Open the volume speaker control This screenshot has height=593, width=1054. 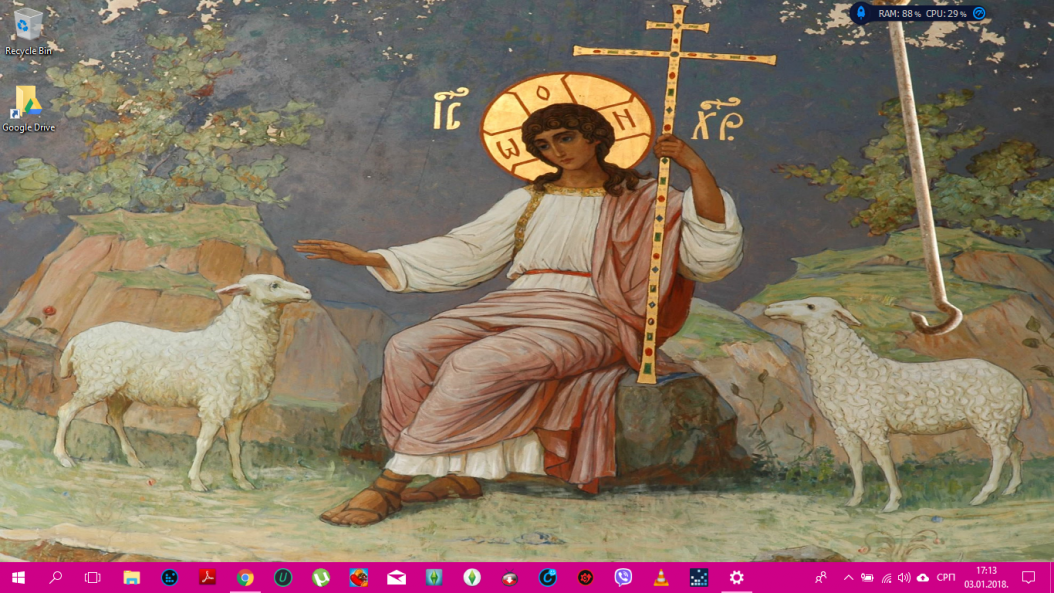pyautogui.click(x=904, y=578)
